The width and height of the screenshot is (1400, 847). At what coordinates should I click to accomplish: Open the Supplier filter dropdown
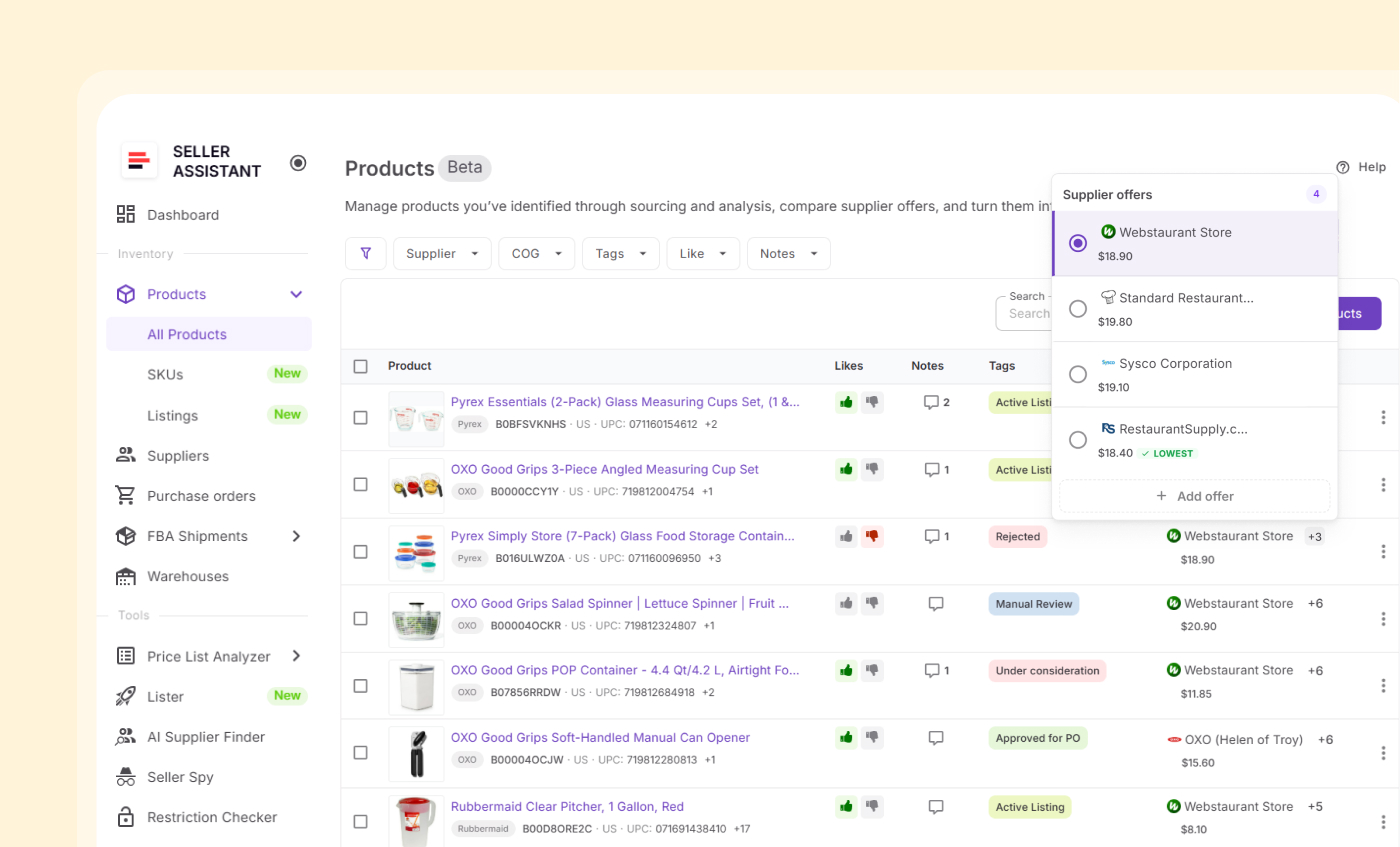point(442,254)
